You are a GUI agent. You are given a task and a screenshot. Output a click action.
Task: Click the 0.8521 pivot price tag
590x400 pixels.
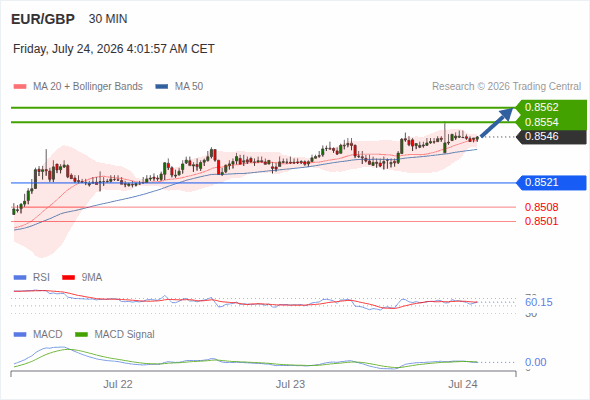pos(551,183)
